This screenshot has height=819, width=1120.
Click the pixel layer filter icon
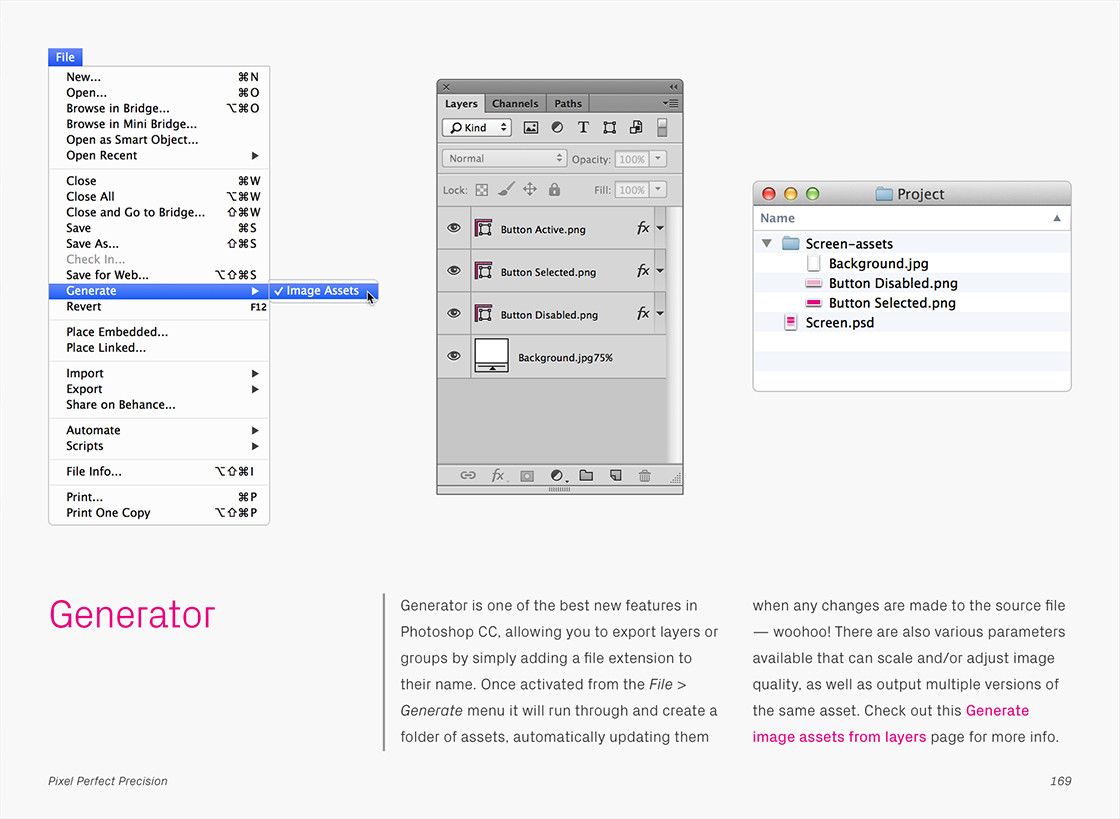coord(531,128)
